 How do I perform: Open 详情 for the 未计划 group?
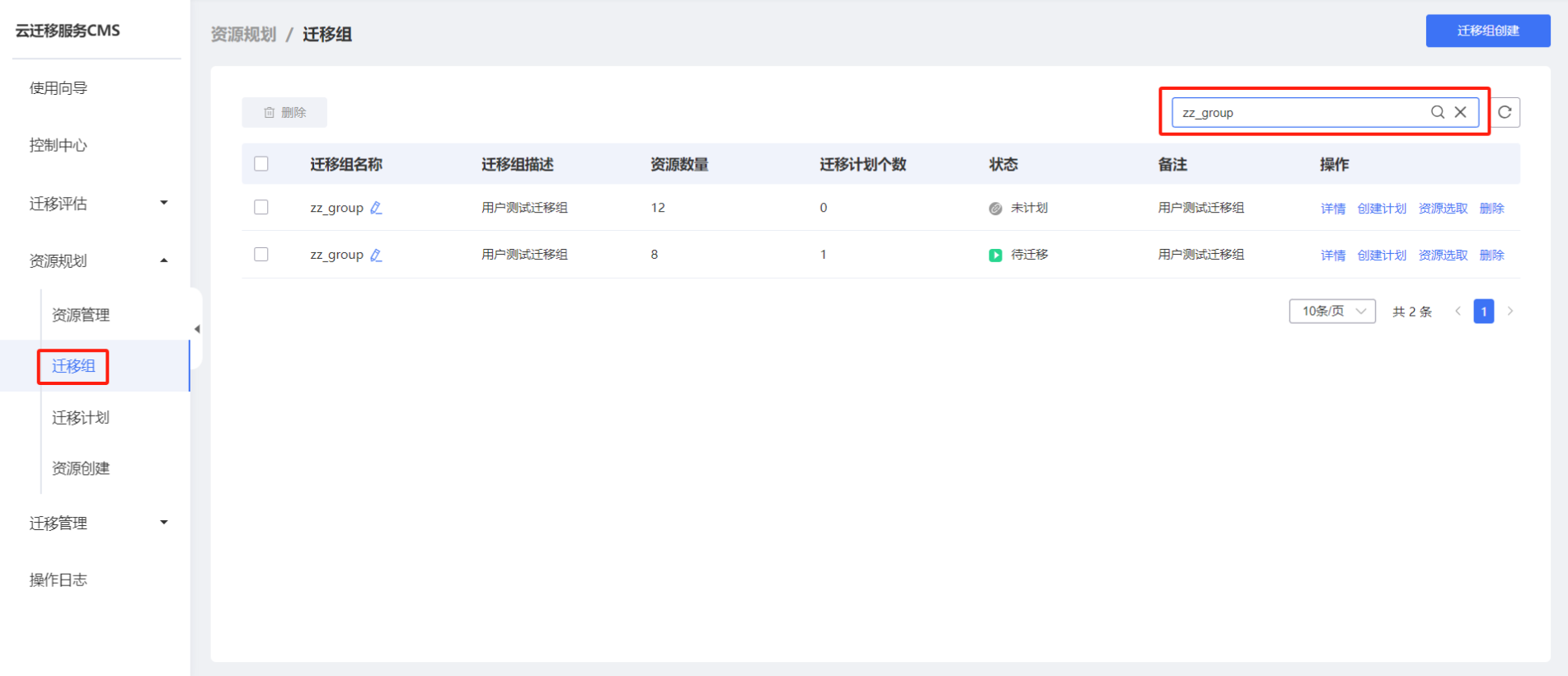click(1333, 209)
